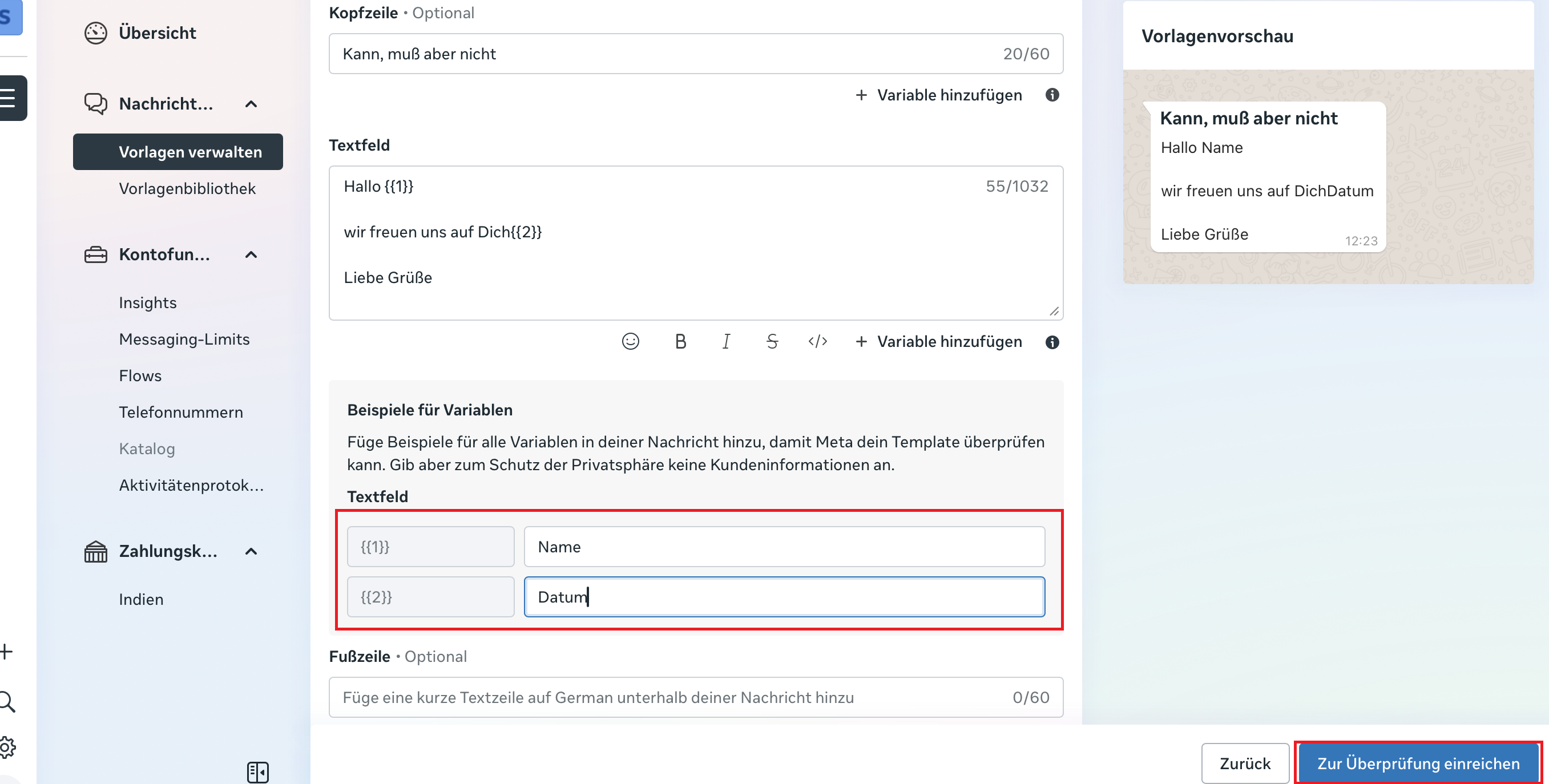Click the Zahlungskonfiguration bank icon
This screenshot has width=1549, height=784.
(x=96, y=551)
